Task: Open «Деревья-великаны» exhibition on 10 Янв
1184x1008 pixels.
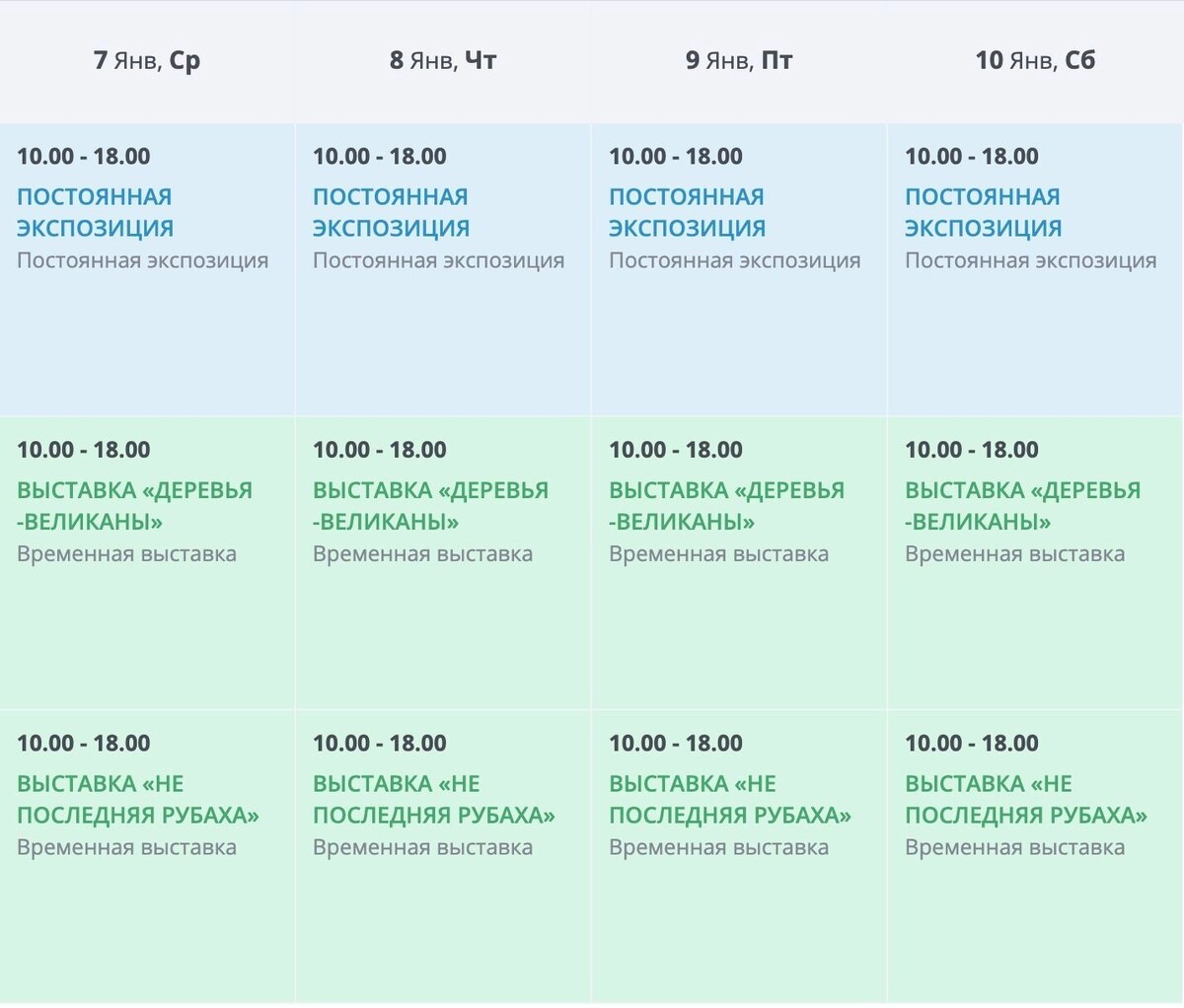Action: point(1022,506)
